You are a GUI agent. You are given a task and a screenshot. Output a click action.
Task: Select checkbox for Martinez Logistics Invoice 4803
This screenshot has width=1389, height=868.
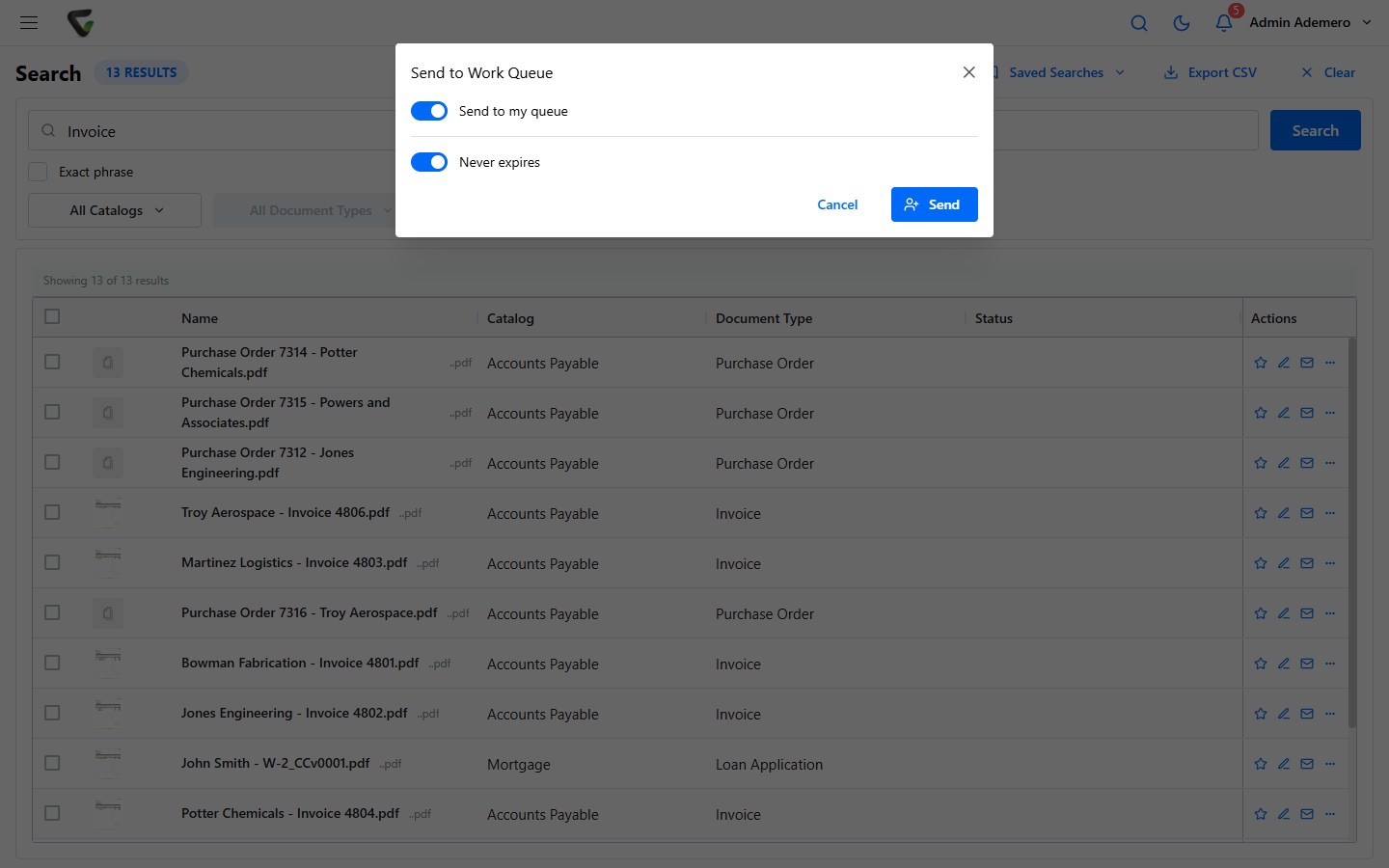point(52,562)
